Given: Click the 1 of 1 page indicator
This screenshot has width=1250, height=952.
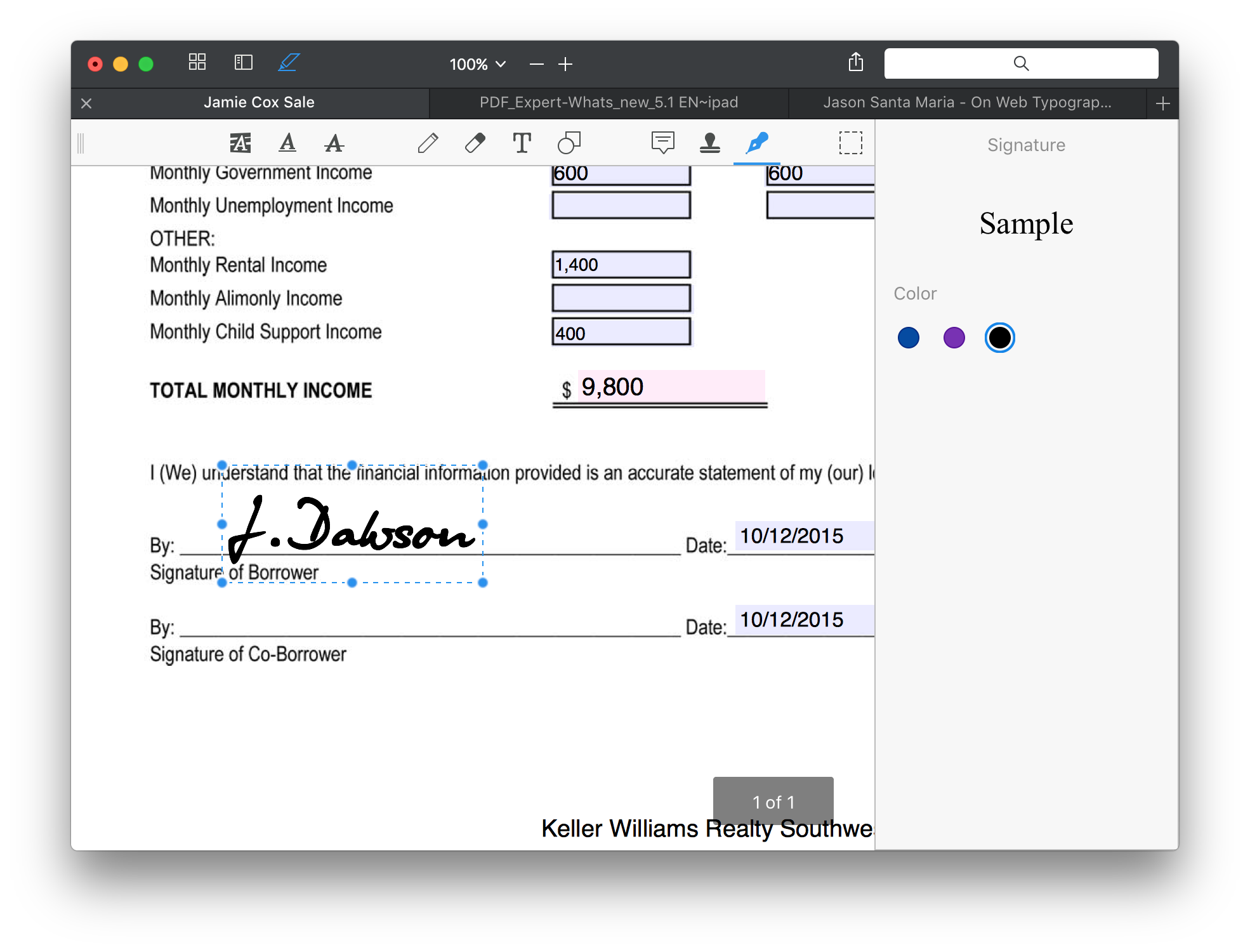Looking at the screenshot, I should [773, 802].
